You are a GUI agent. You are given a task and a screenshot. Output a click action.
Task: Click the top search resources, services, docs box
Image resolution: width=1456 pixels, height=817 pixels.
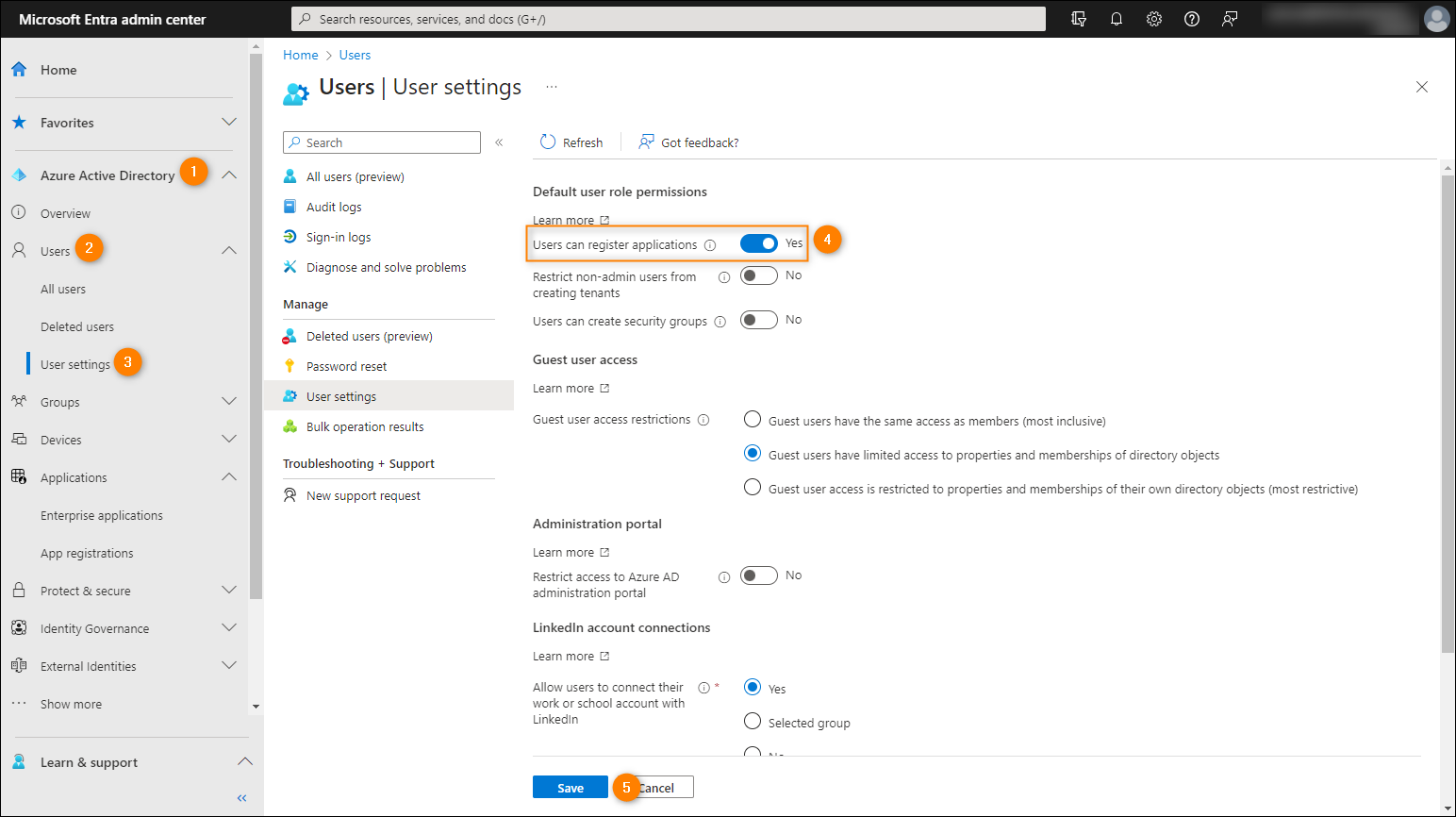(x=669, y=19)
